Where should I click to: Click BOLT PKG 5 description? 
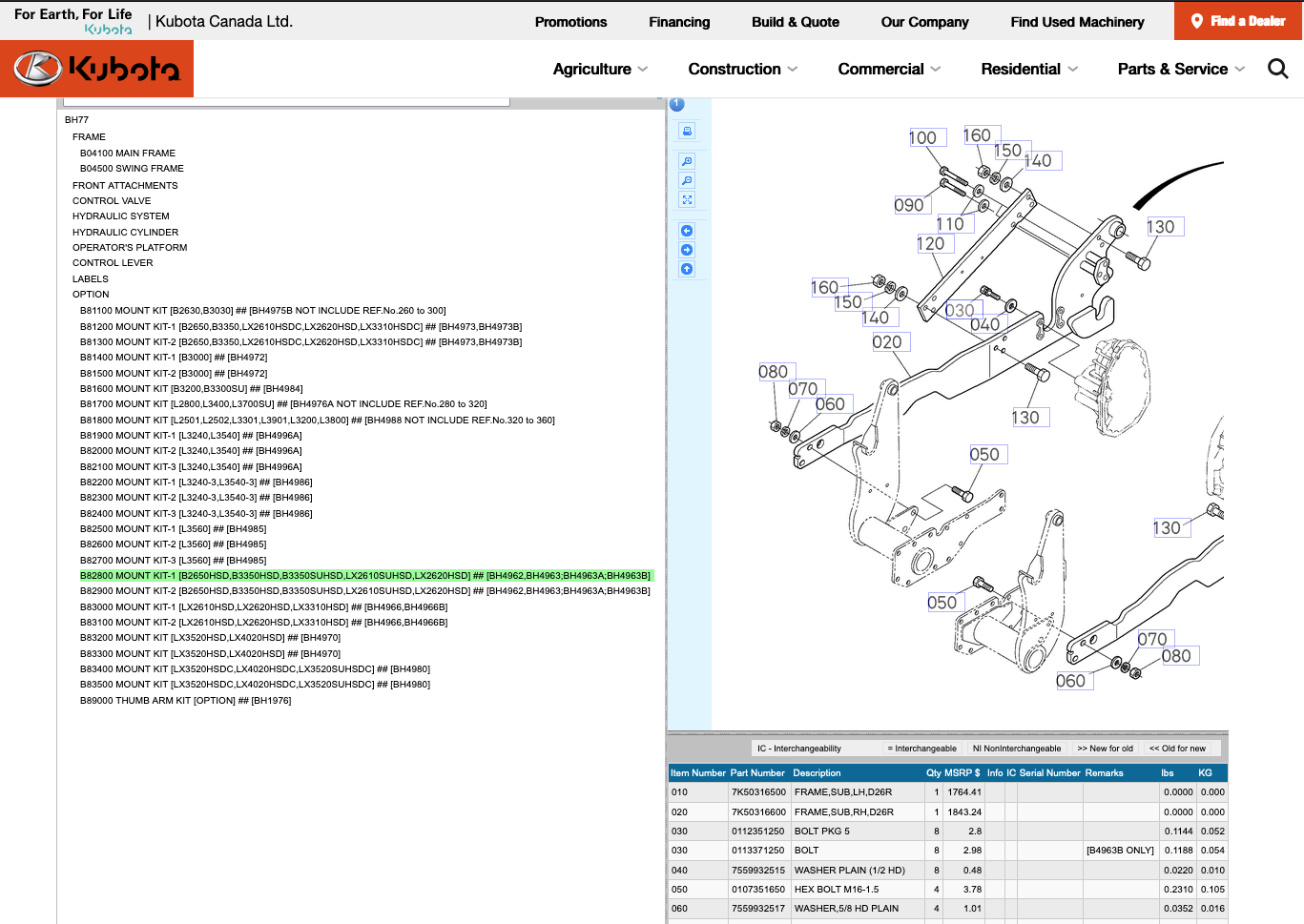tap(822, 832)
